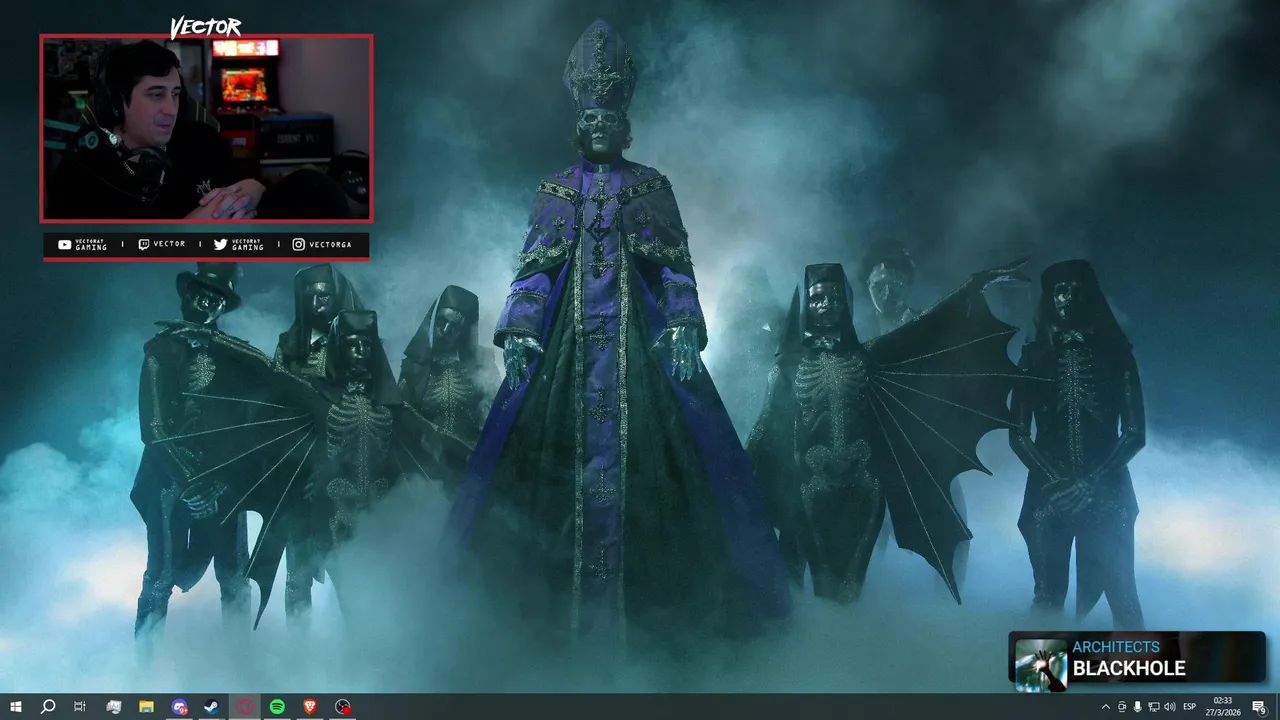Open Brave browser from the taskbar
1280x720 pixels.
[x=310, y=707]
